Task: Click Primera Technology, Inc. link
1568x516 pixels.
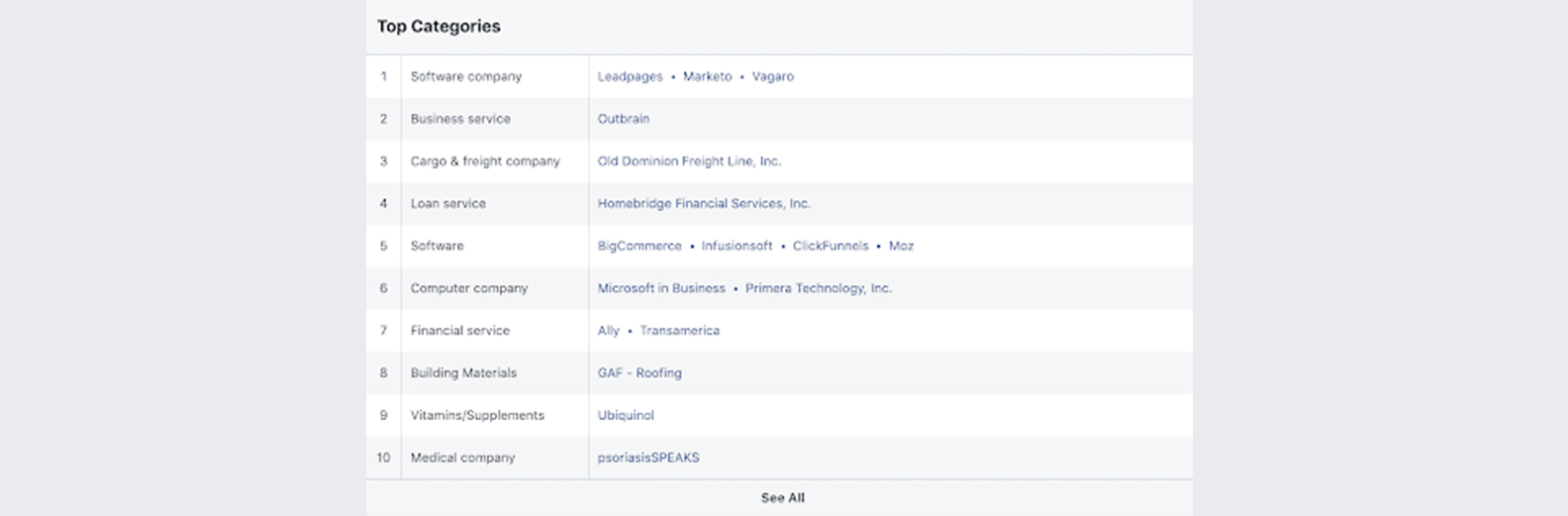Action: click(x=819, y=288)
